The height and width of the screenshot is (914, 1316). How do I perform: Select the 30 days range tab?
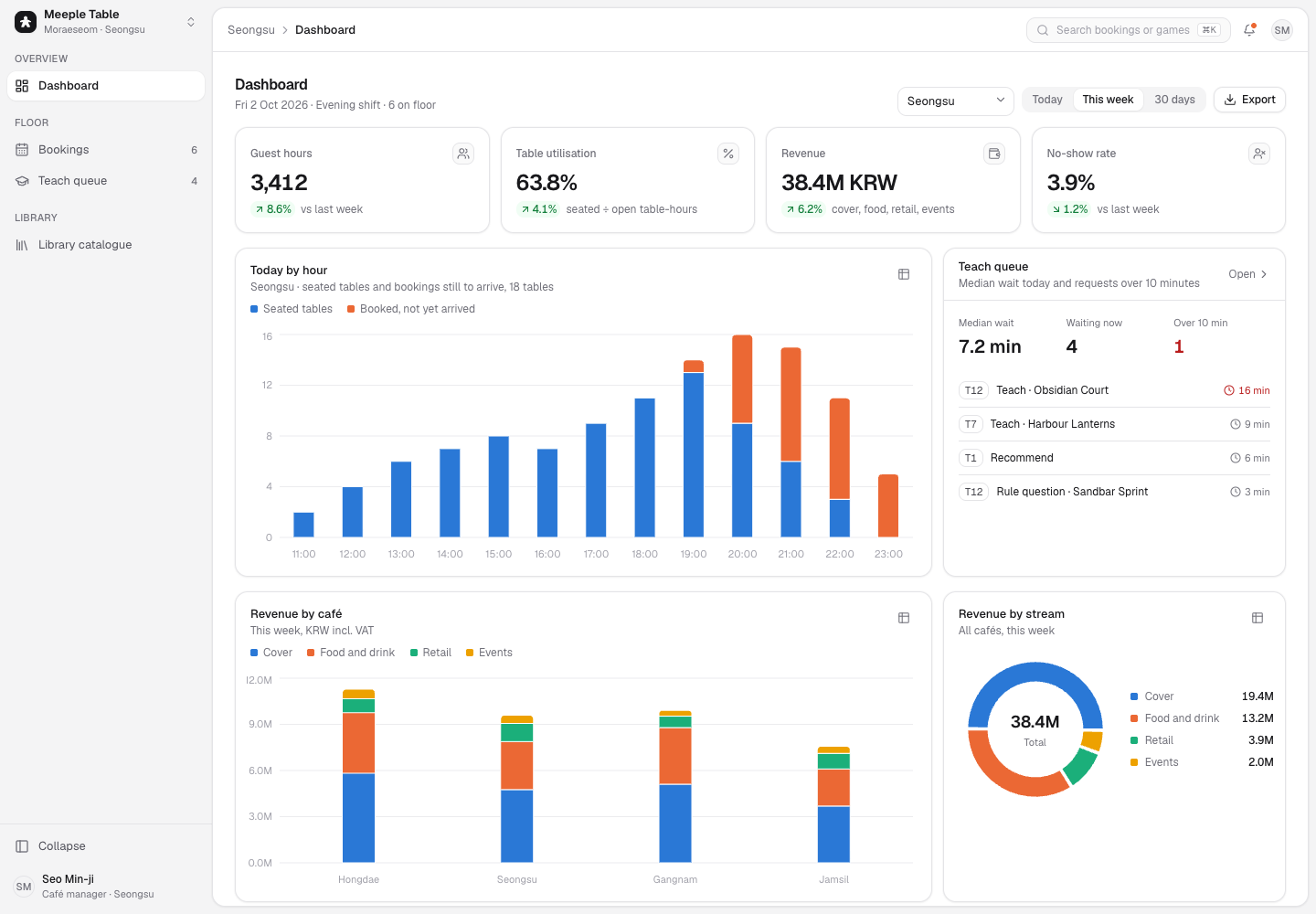[1174, 100]
